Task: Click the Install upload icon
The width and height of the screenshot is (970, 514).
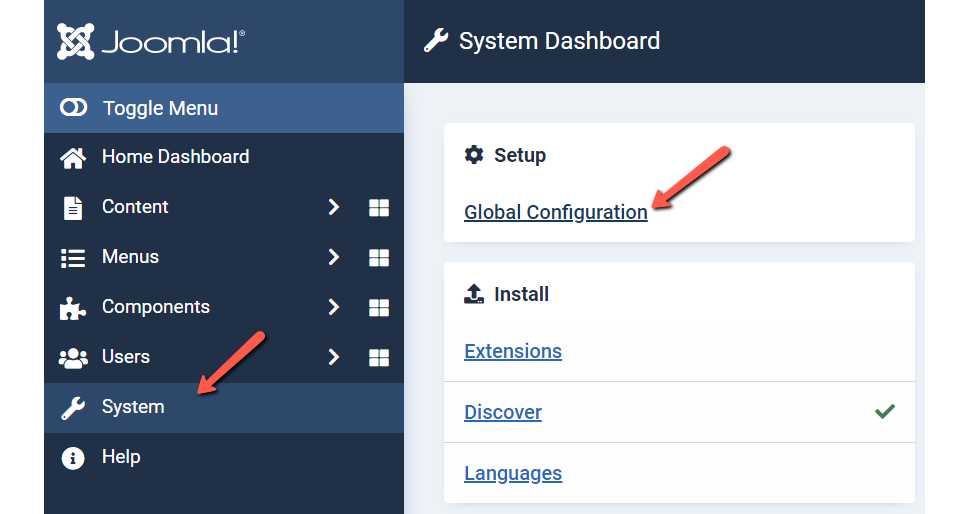Action: (x=474, y=294)
